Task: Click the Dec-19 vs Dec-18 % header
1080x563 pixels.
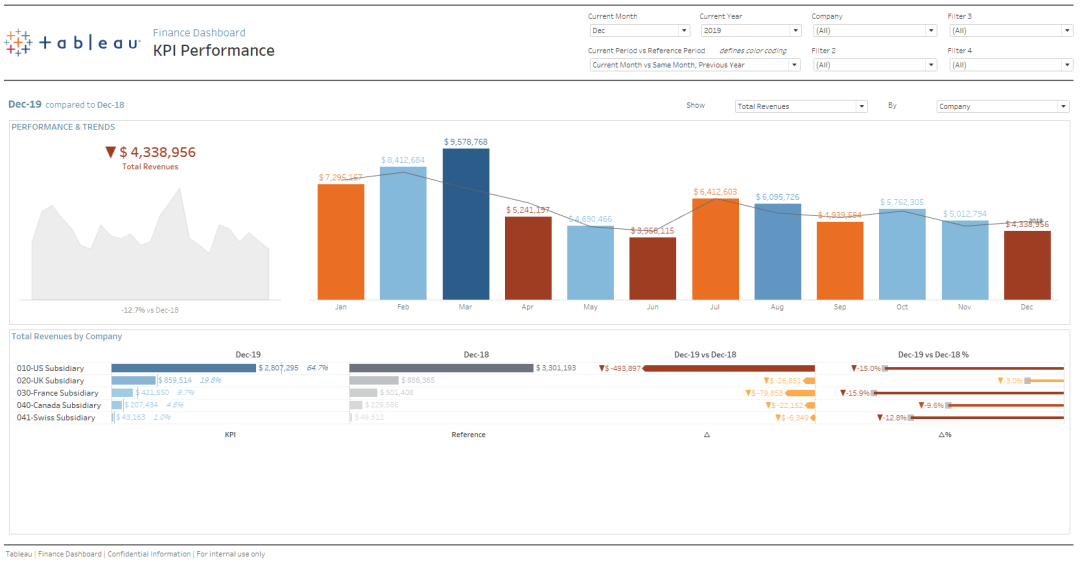Action: (933, 355)
